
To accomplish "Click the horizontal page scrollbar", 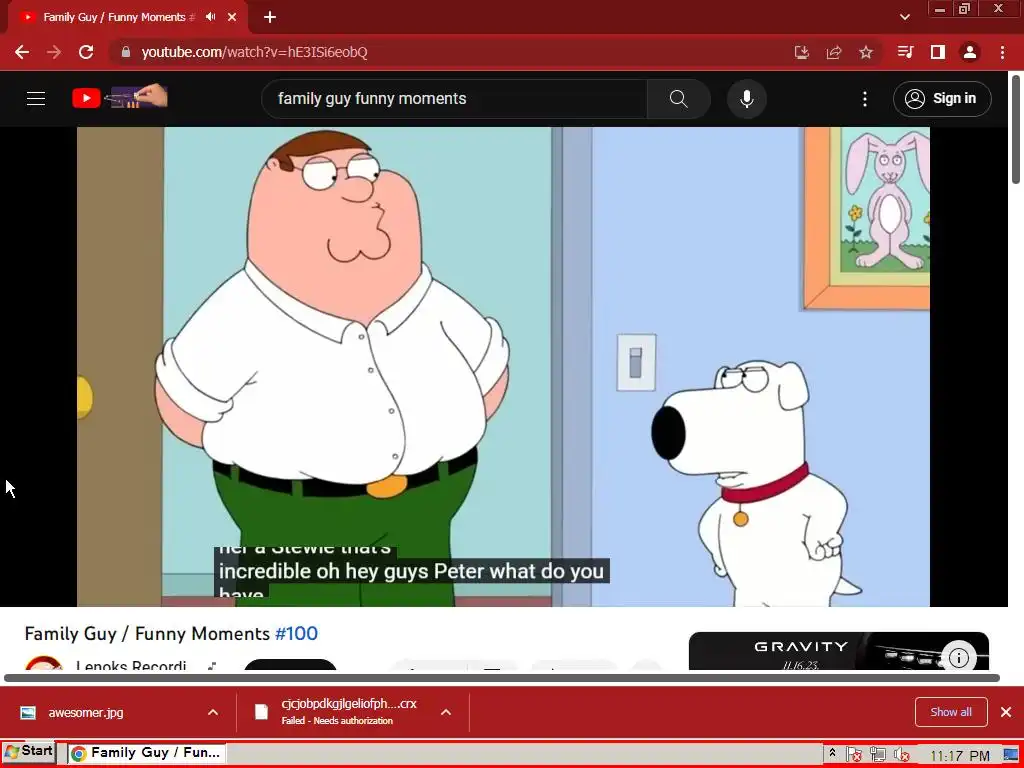I will [502, 678].
